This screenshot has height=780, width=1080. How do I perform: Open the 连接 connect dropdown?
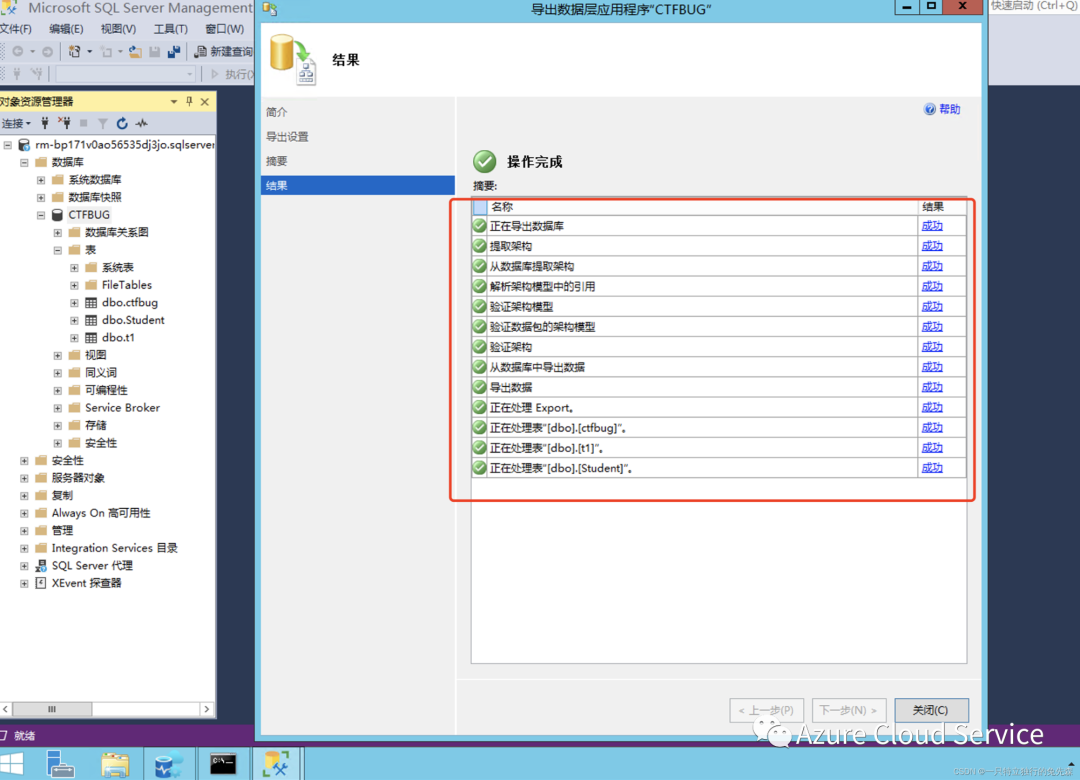16,123
